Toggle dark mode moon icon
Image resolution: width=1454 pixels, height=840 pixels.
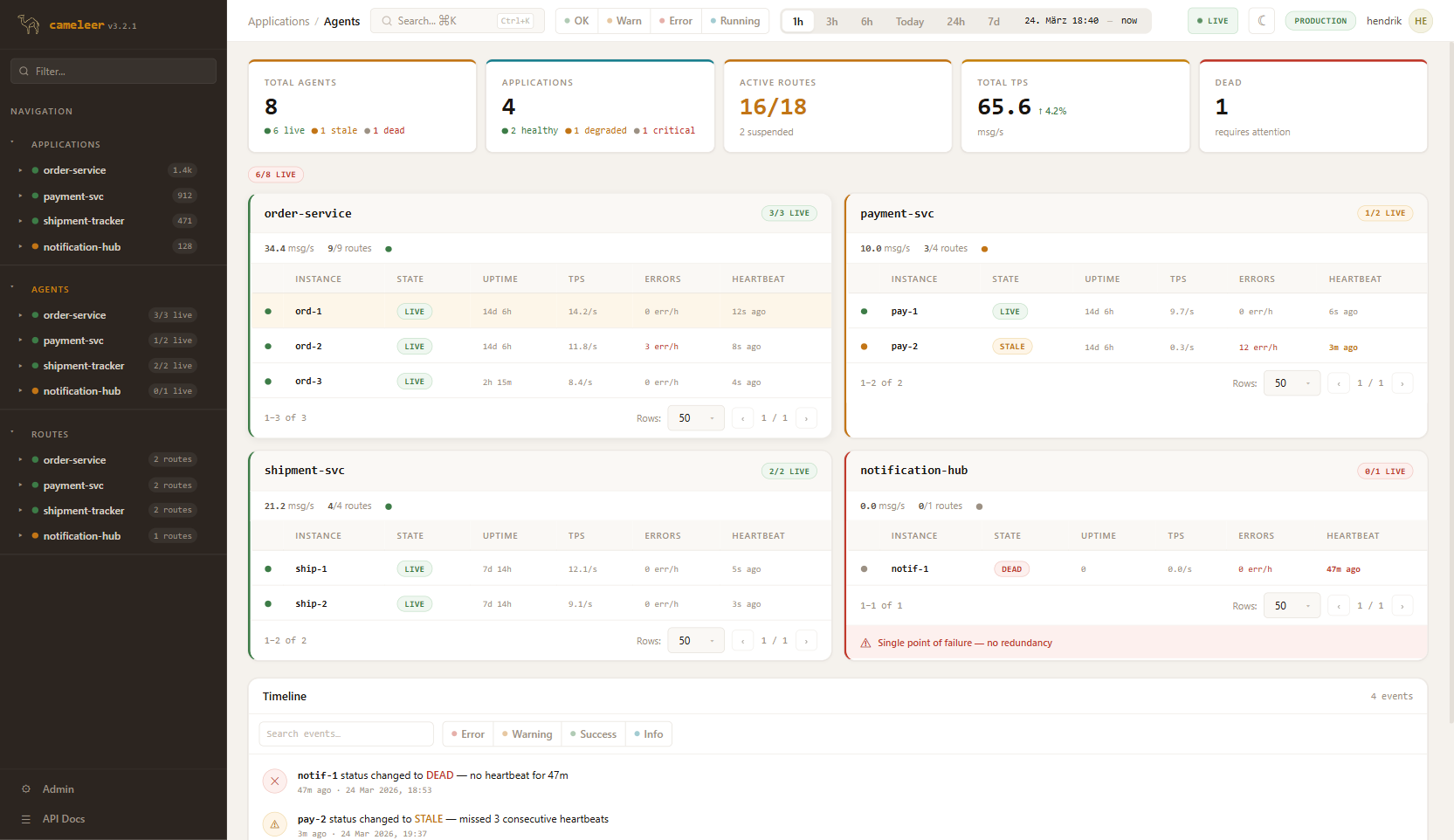[1262, 21]
